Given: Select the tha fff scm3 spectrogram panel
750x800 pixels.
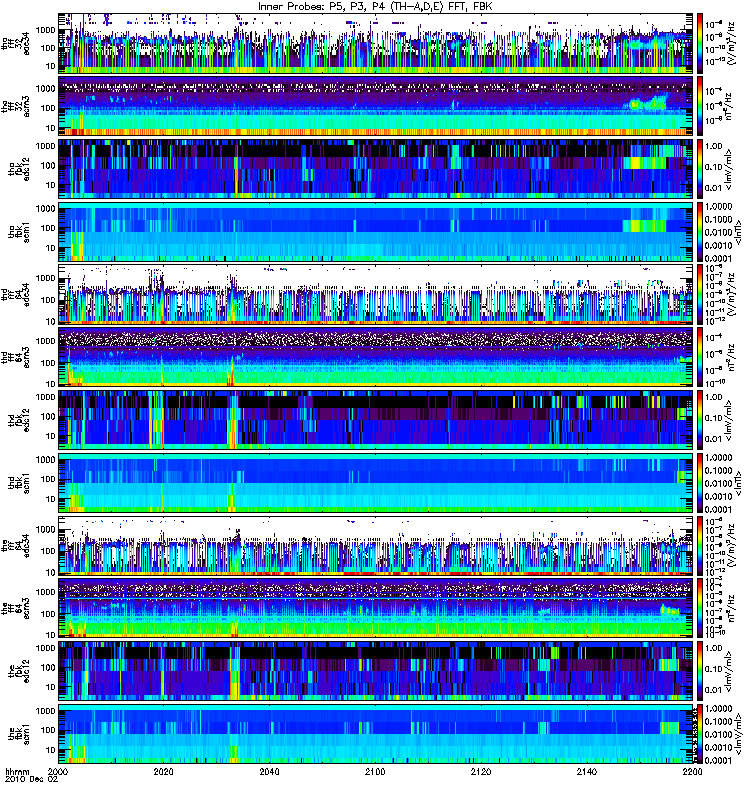Looking at the screenshot, I should [x=376, y=106].
